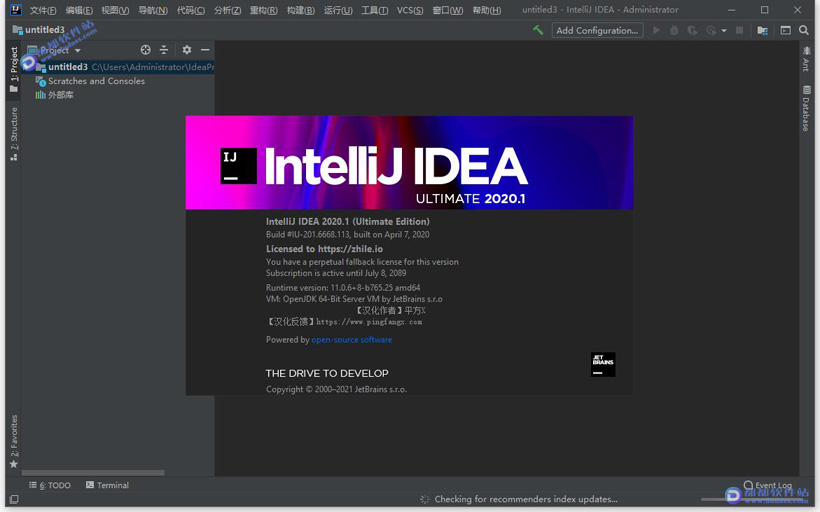Click Add Configuration button
Screen dimensions: 820x512
[597, 30]
